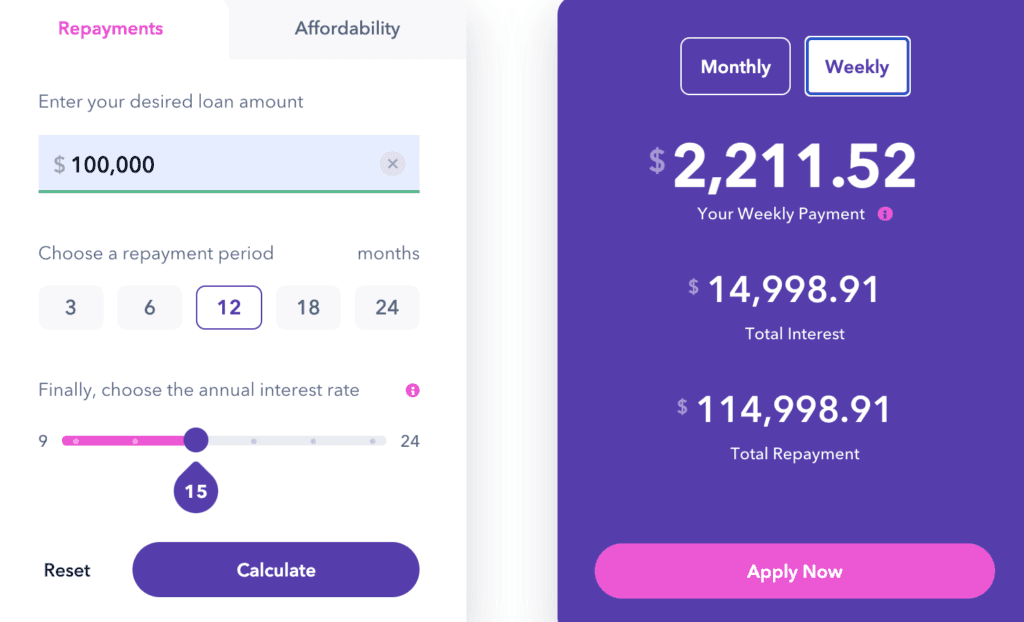
Task: Clear the loan amount using the × icon
Action: pos(392,163)
